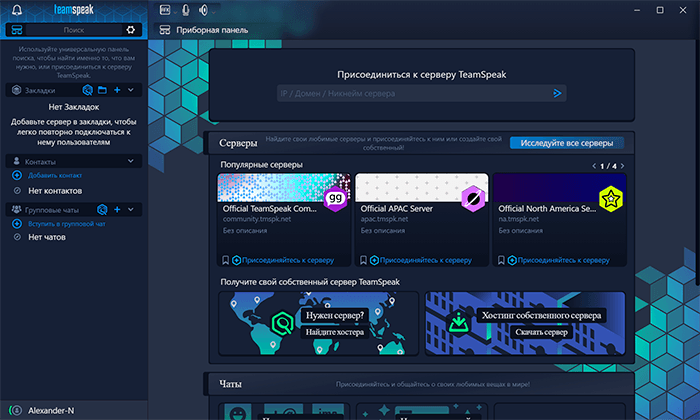Click Скачать сервер button
700x420 pixels.
pos(541,332)
